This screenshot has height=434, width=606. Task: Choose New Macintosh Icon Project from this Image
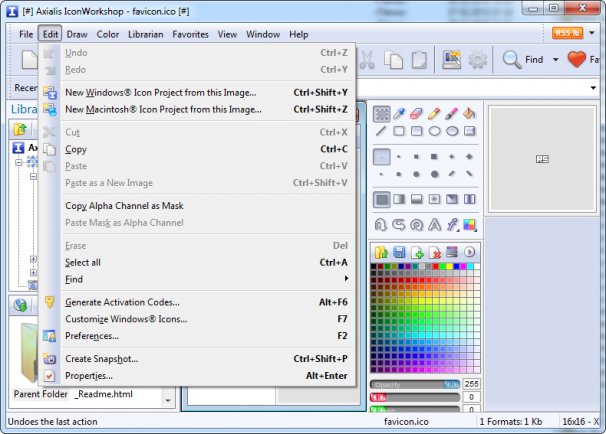tap(197, 110)
